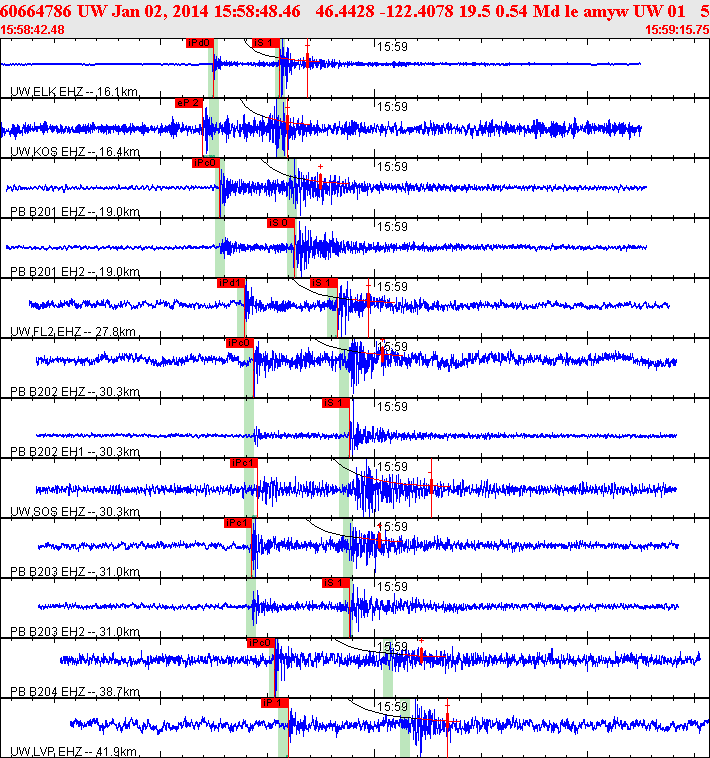Viewport: 710px width, 758px height.
Task: Click the iPc0 pick flag on PB B204 EHZ
Action: point(261,642)
